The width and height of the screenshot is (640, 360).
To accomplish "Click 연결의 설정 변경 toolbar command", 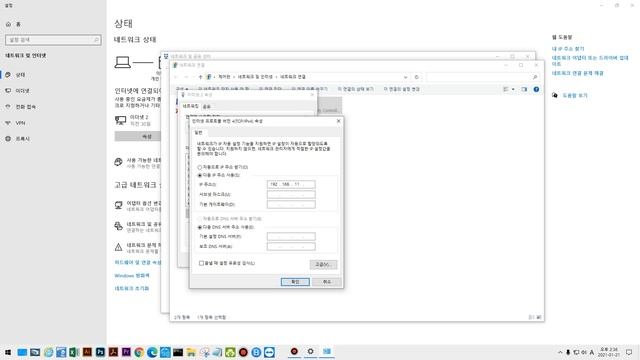I will [x=402, y=89].
